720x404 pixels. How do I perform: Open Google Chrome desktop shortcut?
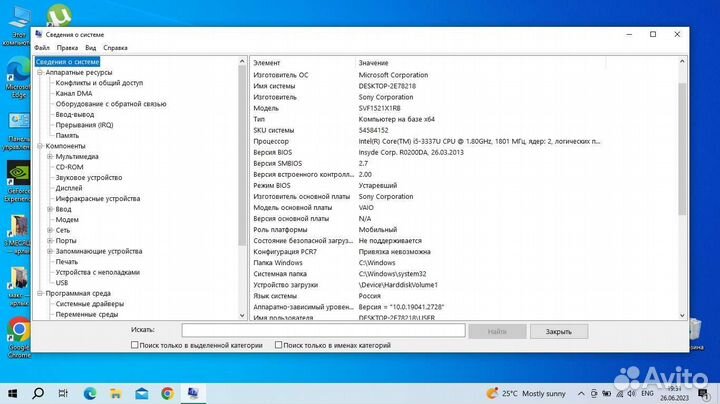19,337
